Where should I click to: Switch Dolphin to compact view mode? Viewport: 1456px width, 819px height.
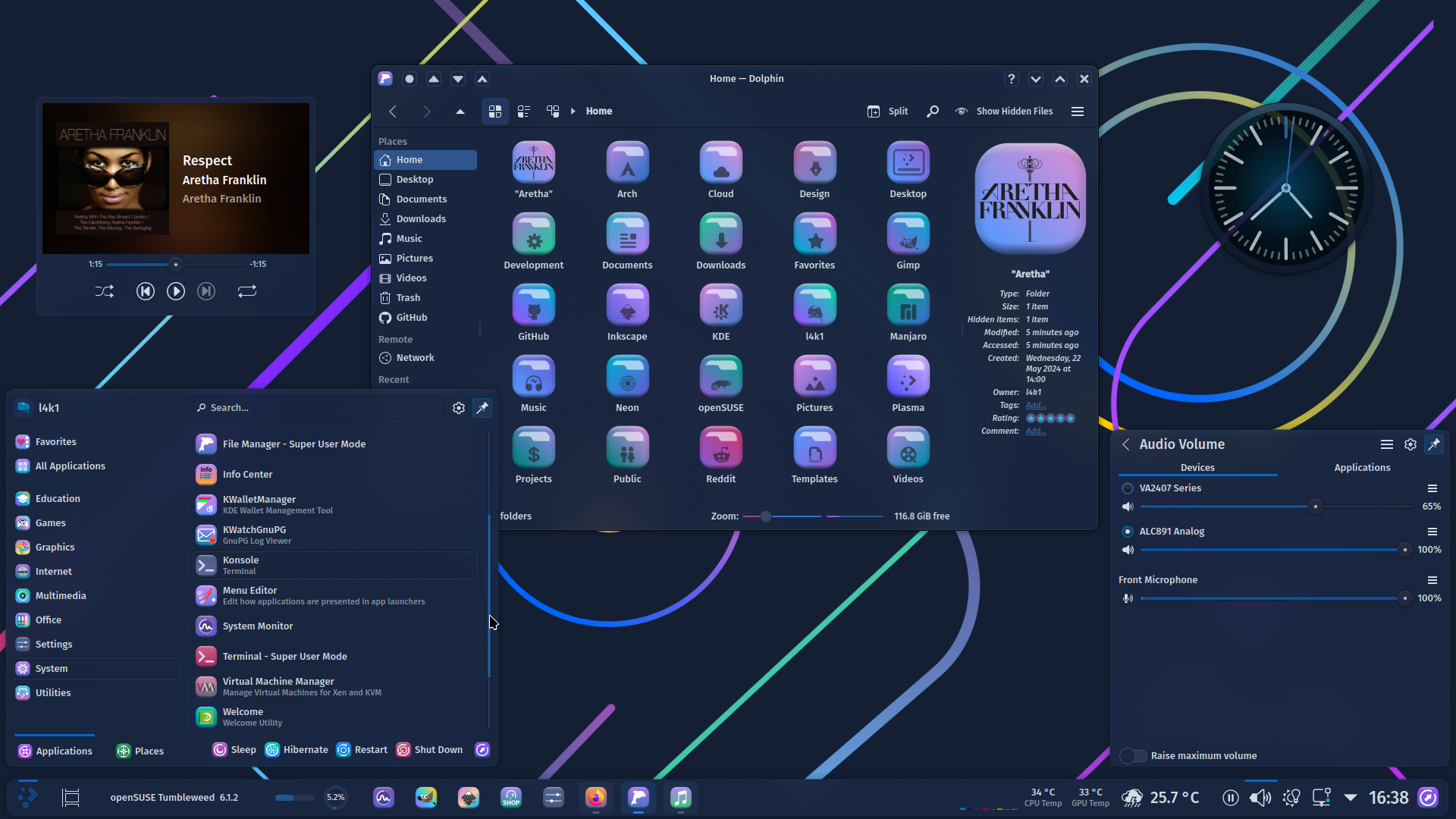[x=524, y=111]
